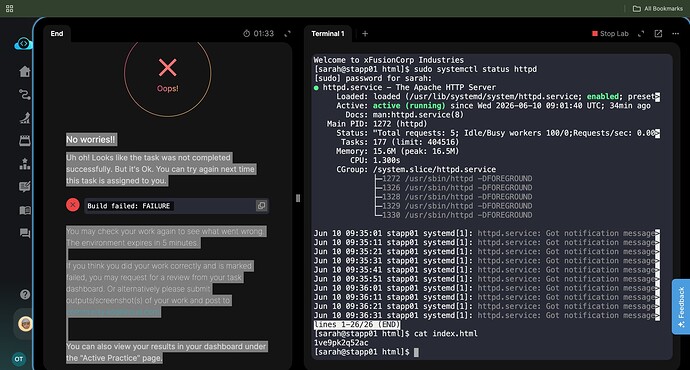
Task: Click the browser apps grid icon
Action: click(x=9, y=8)
